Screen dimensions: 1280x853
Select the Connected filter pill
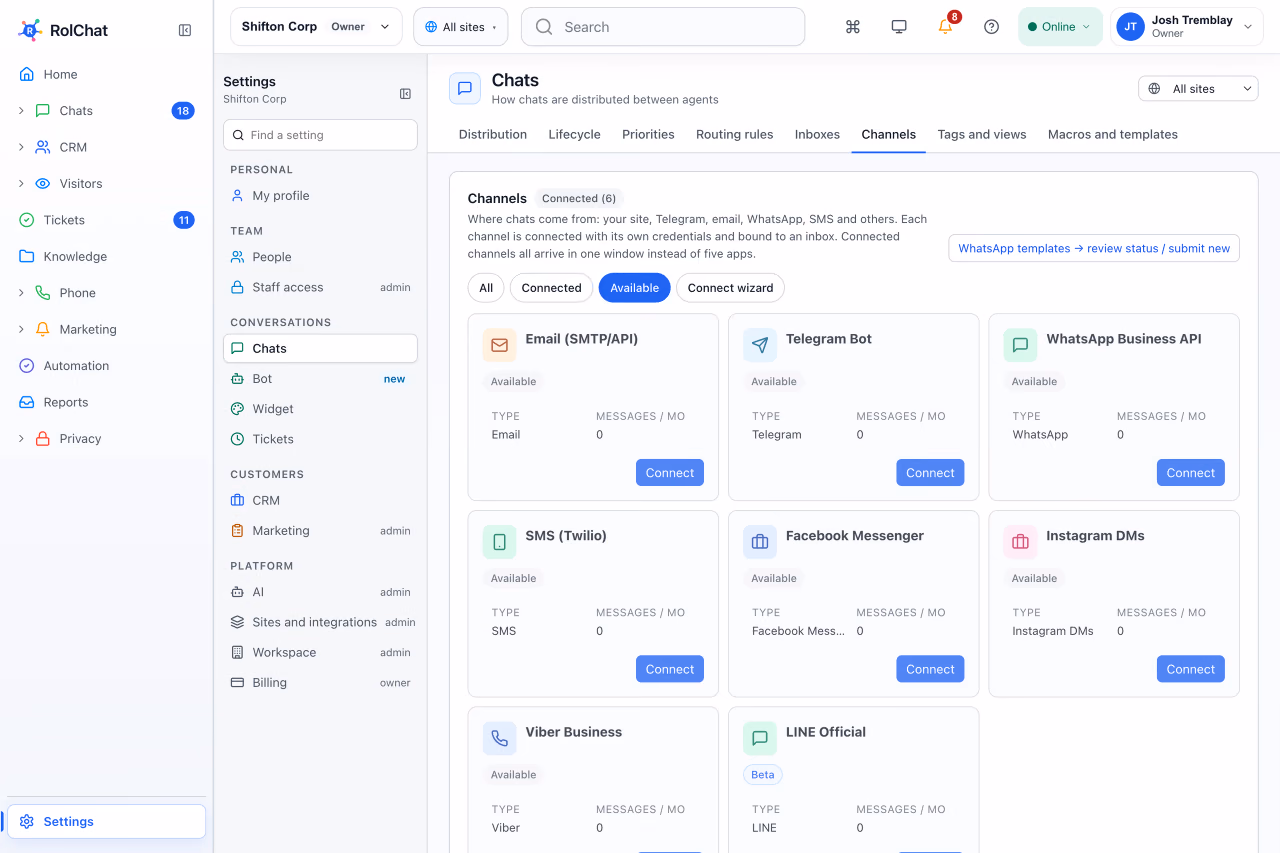551,288
